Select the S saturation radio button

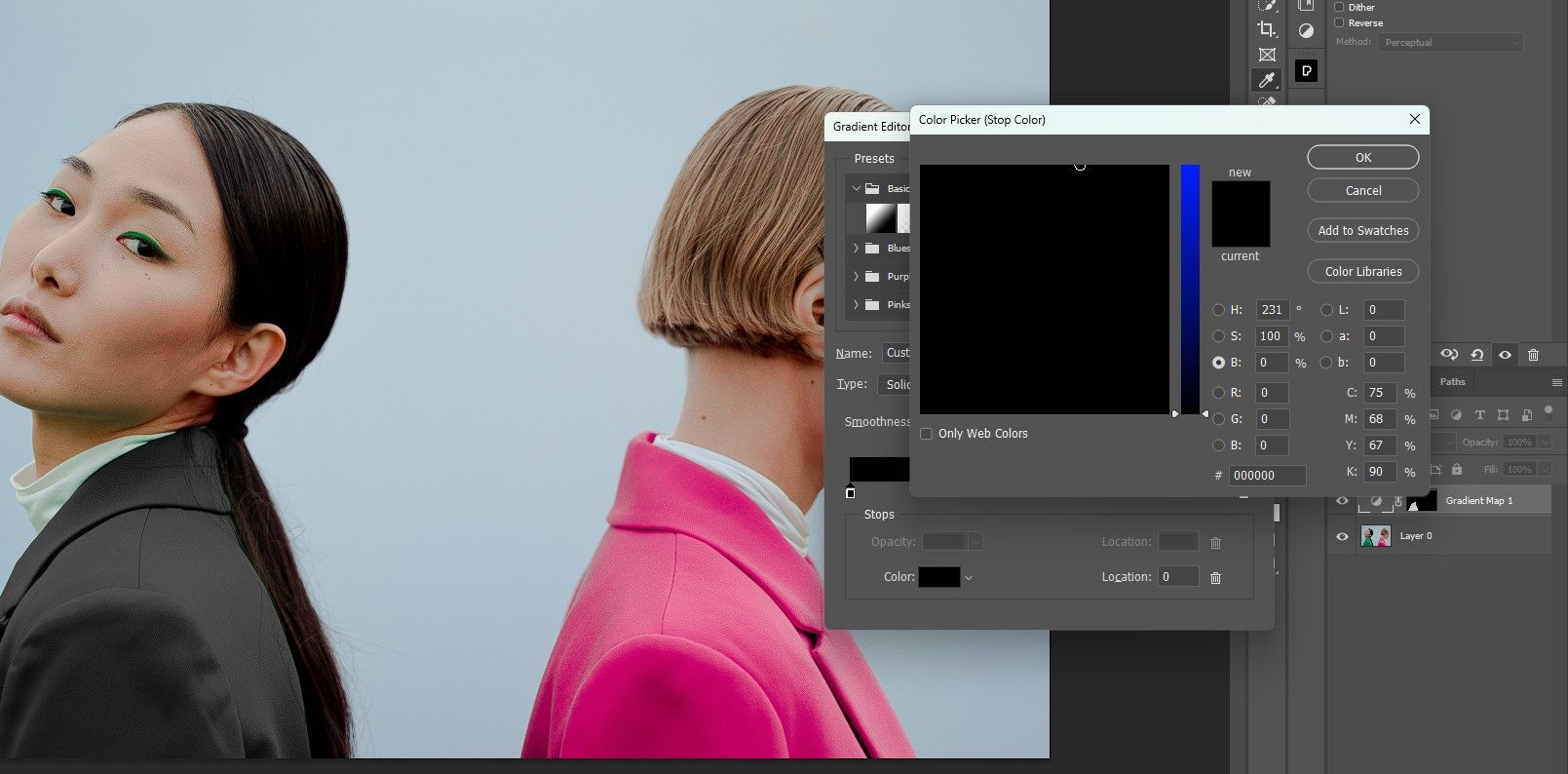point(1218,336)
